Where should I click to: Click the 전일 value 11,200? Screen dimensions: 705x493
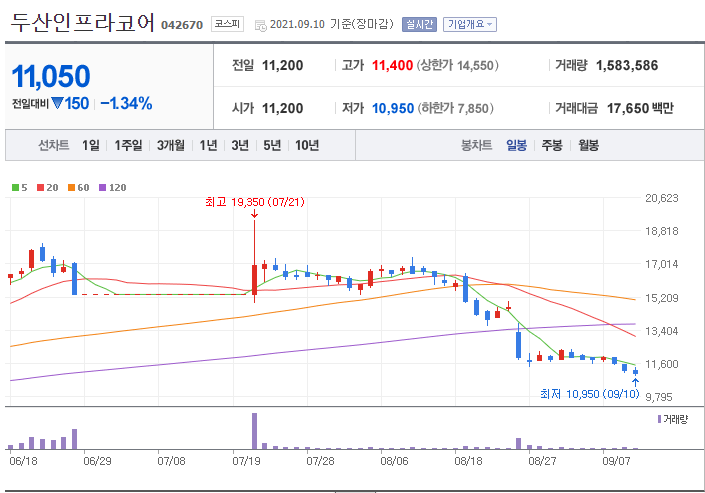coord(282,66)
